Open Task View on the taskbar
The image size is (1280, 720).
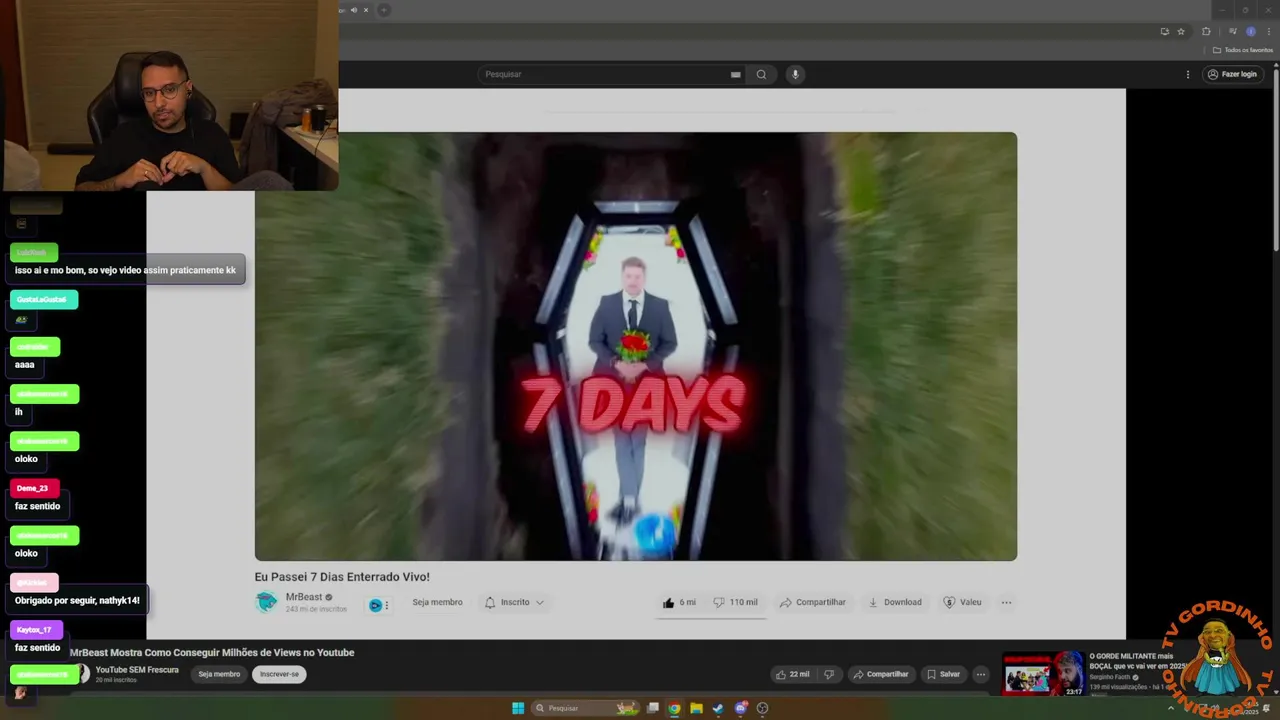coord(652,708)
